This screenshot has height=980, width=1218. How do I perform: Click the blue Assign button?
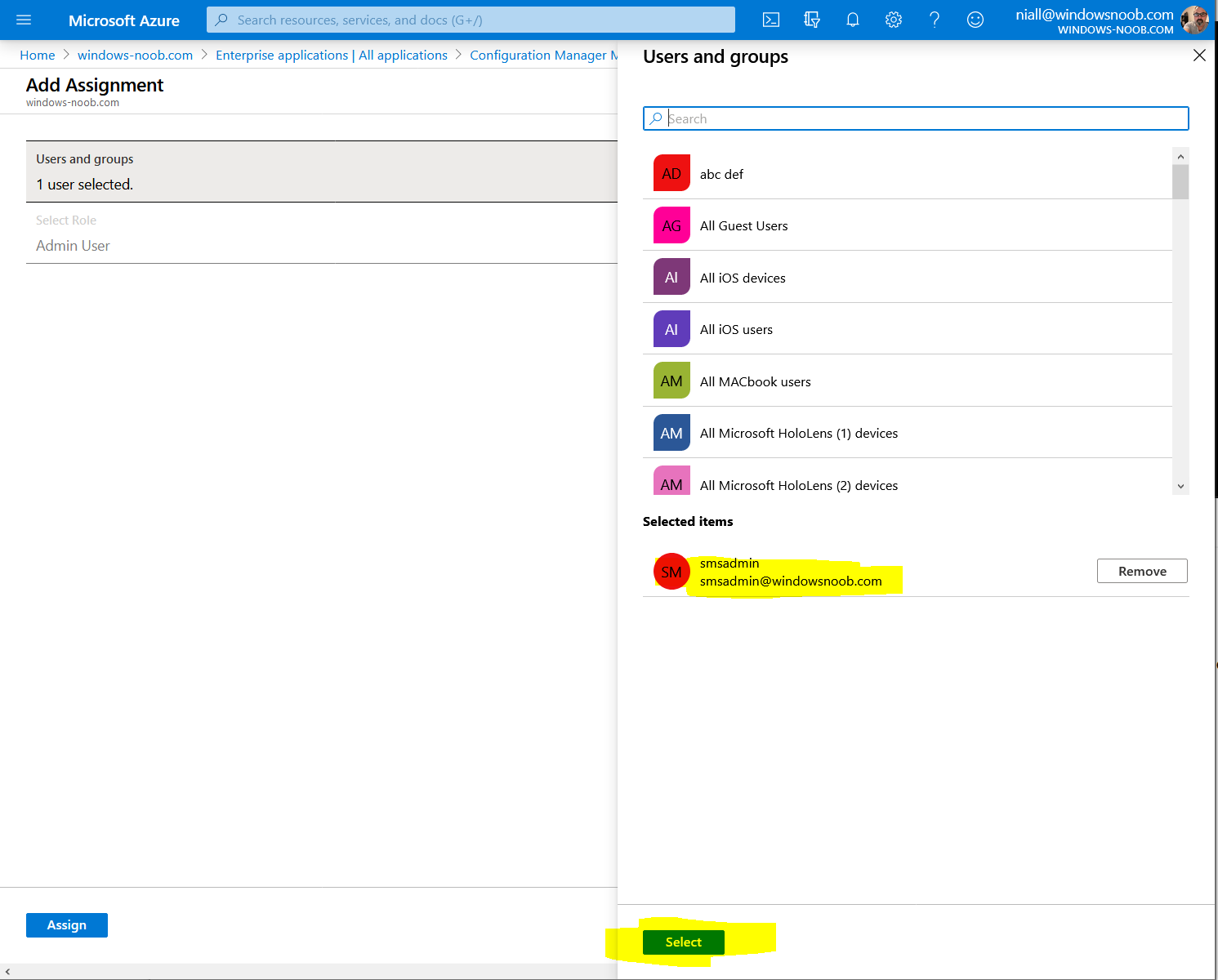[x=67, y=924]
